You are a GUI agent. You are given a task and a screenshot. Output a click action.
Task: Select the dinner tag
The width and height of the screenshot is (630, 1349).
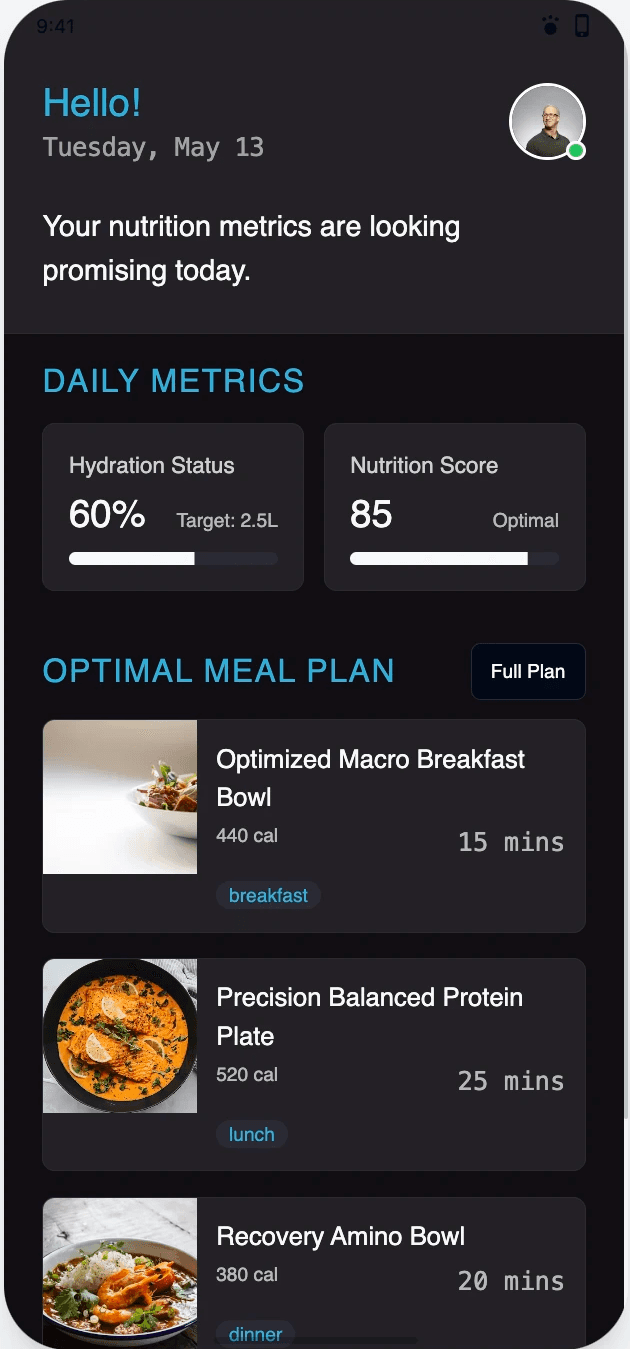256,1334
